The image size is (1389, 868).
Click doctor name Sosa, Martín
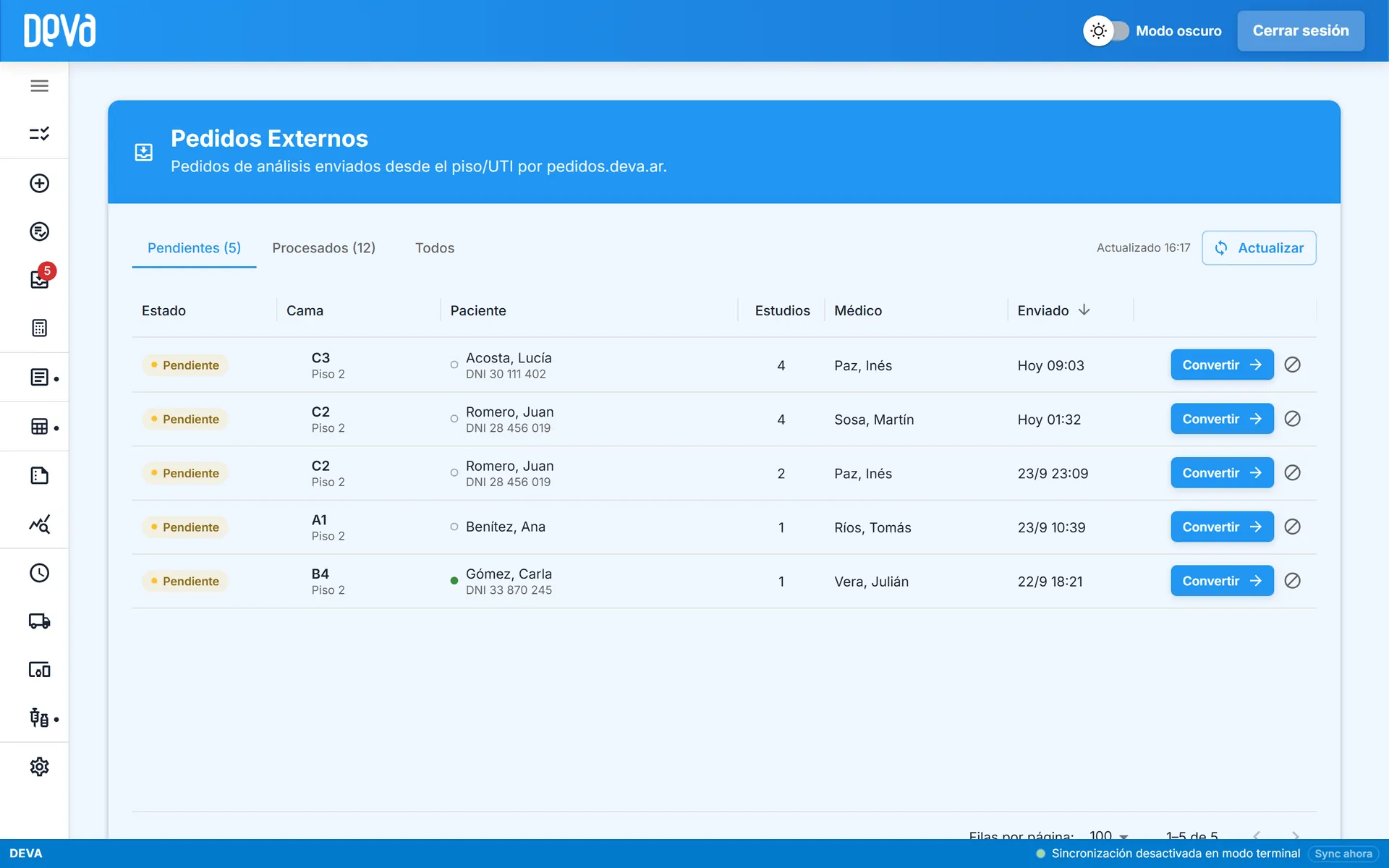874,420
